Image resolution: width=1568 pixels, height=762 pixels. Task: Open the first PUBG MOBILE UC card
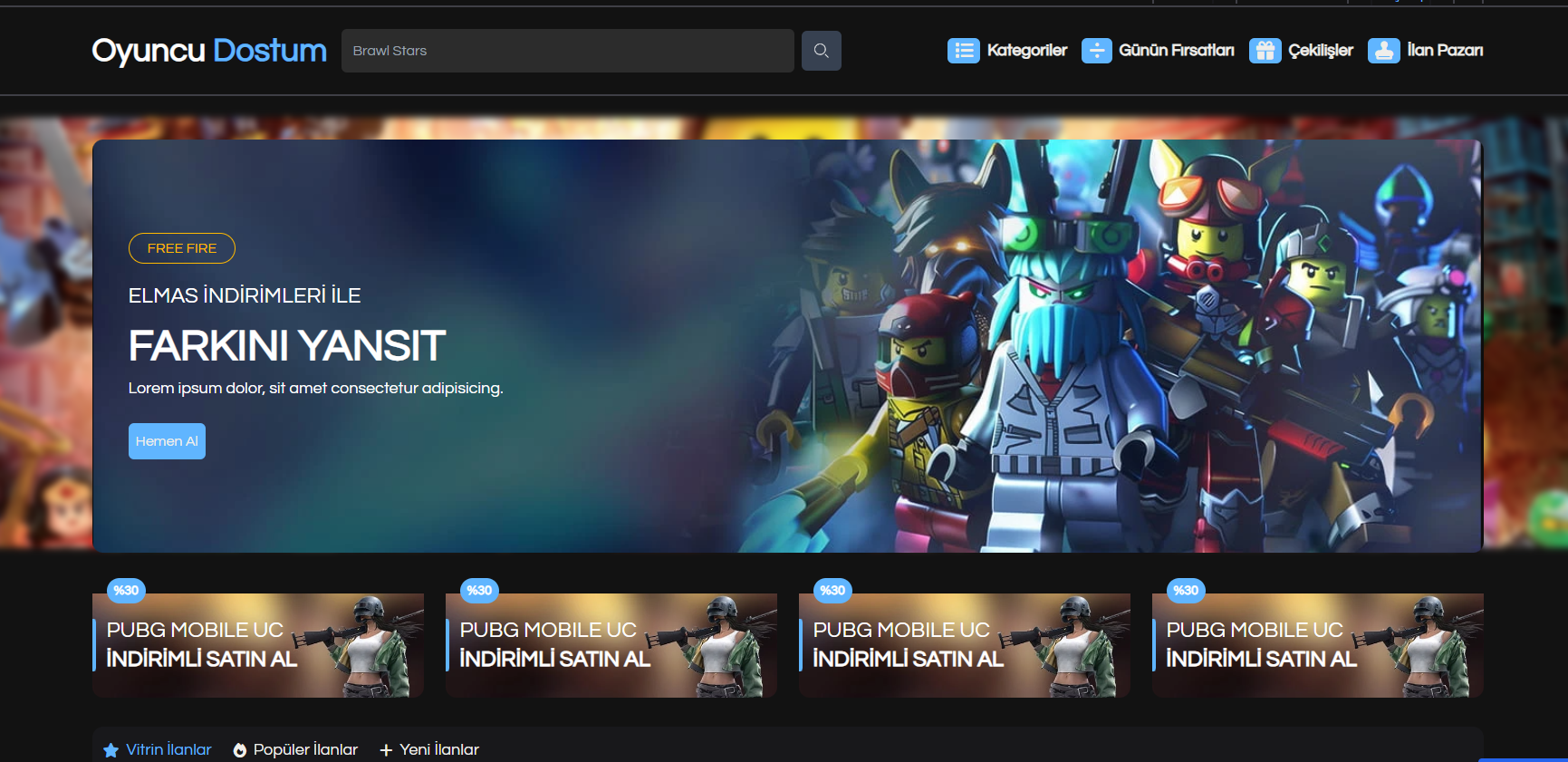click(x=258, y=645)
